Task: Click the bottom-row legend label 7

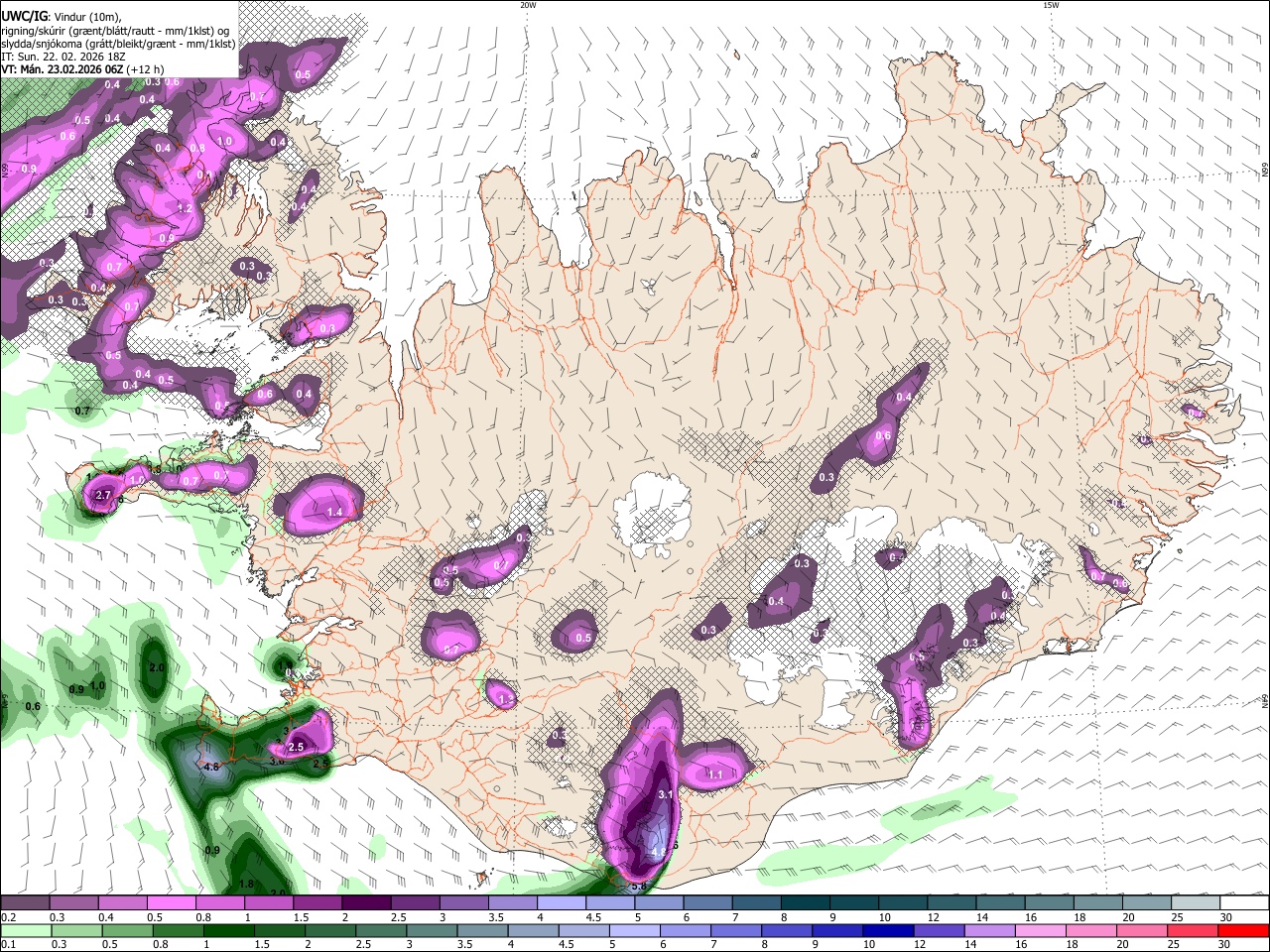Action: (x=713, y=944)
